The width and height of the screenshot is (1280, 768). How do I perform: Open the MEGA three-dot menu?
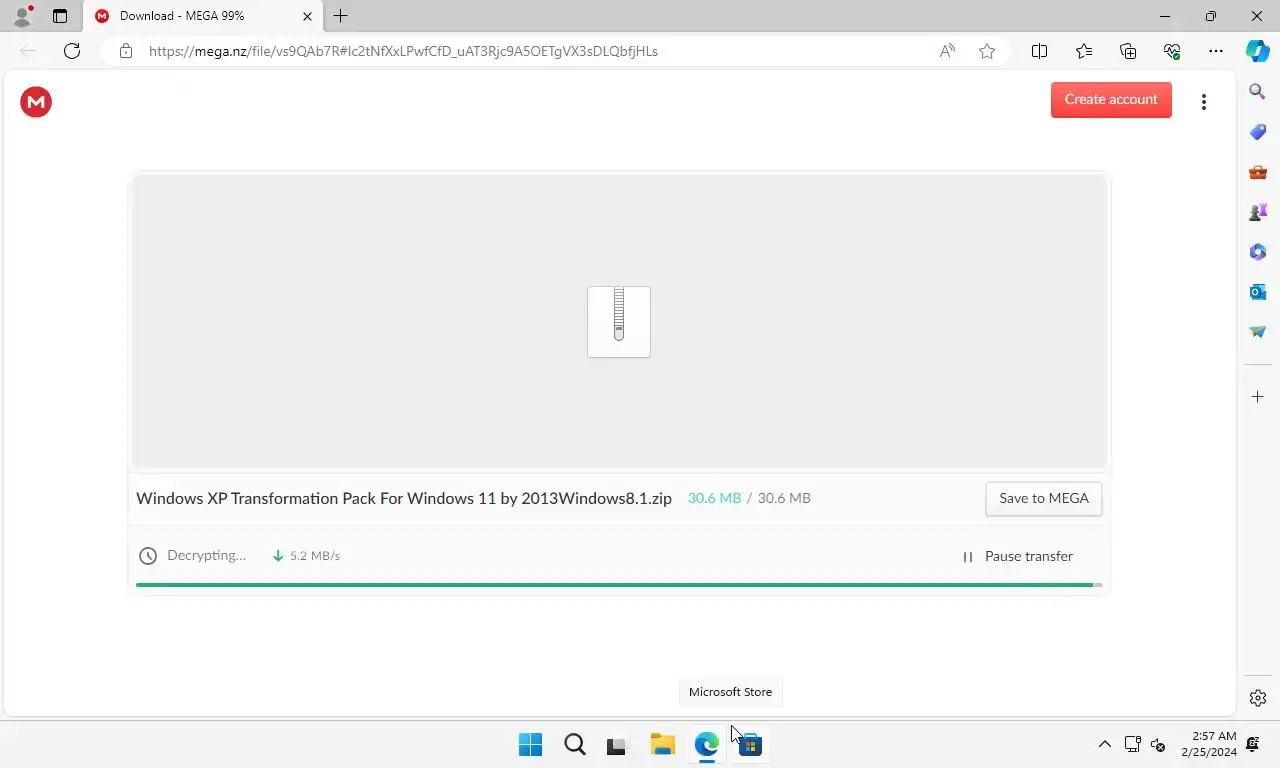[x=1204, y=102]
